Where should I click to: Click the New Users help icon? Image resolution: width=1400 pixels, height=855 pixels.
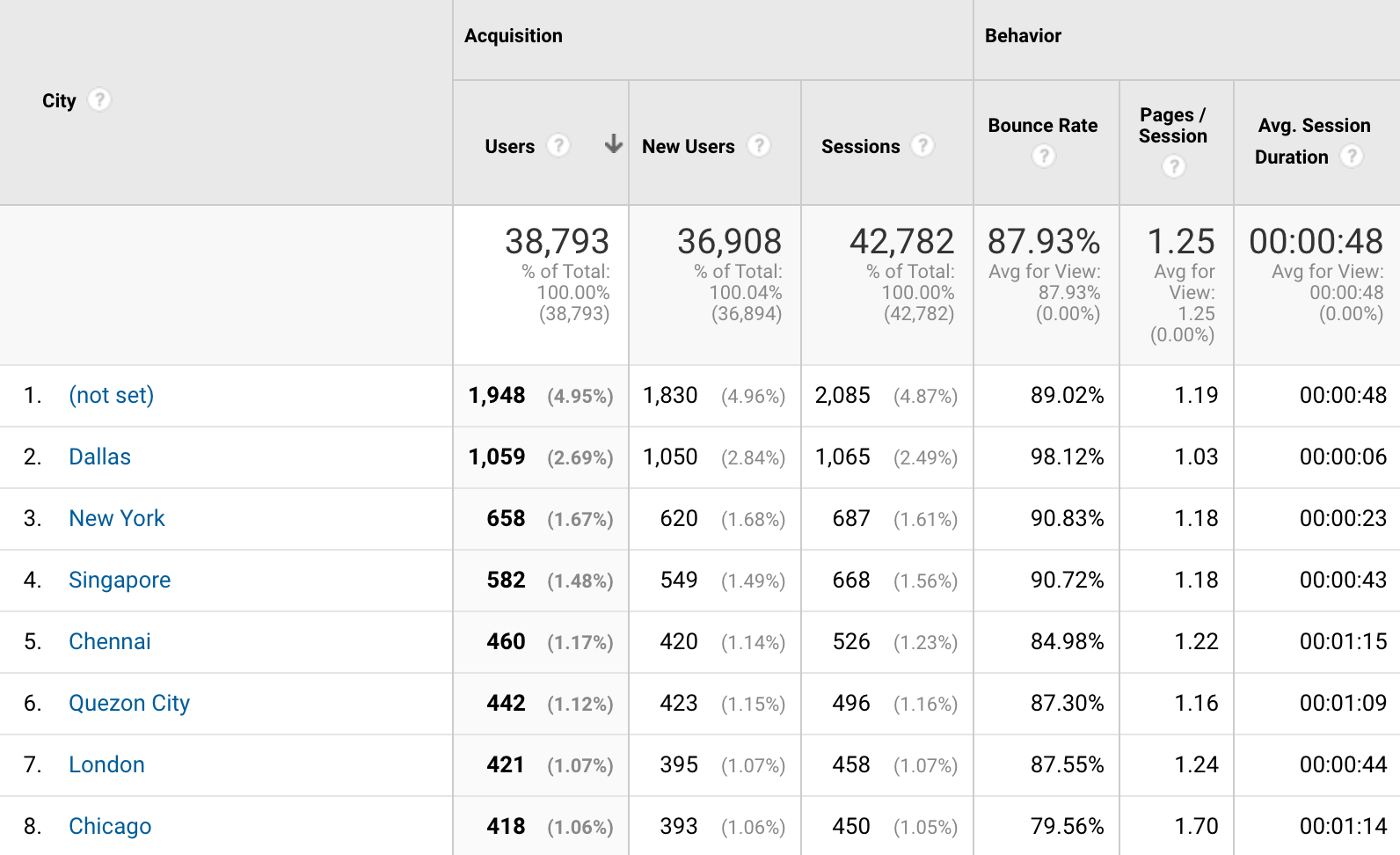click(x=759, y=145)
